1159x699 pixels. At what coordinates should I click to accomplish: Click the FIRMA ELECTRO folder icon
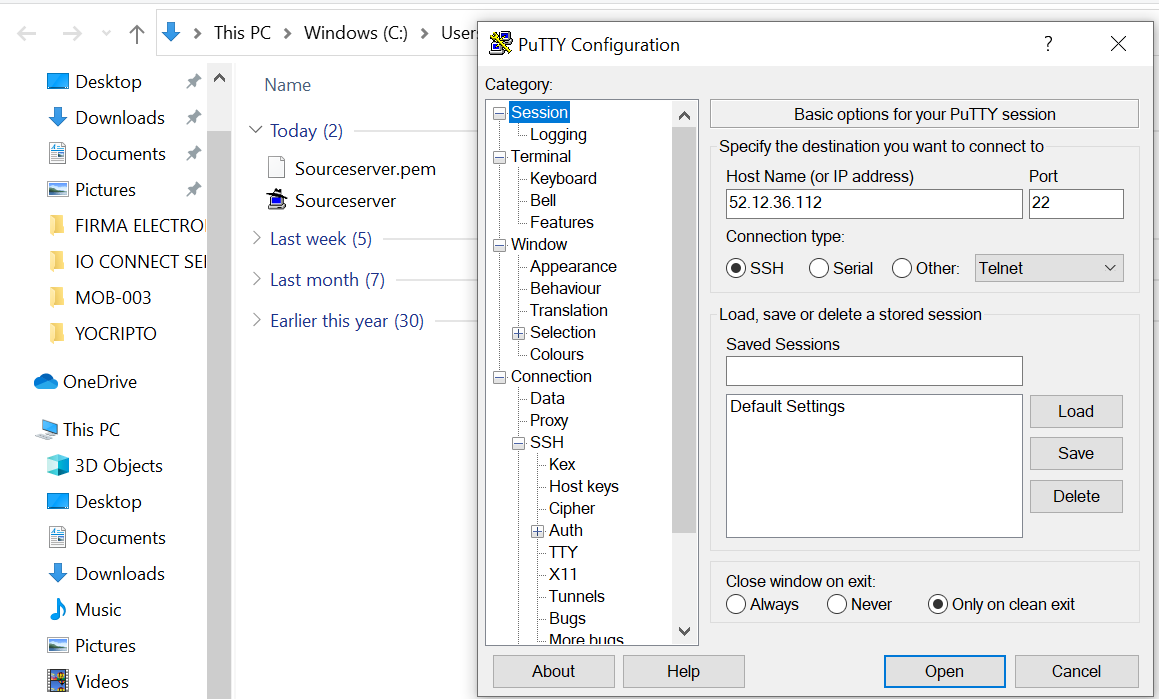[x=57, y=225]
